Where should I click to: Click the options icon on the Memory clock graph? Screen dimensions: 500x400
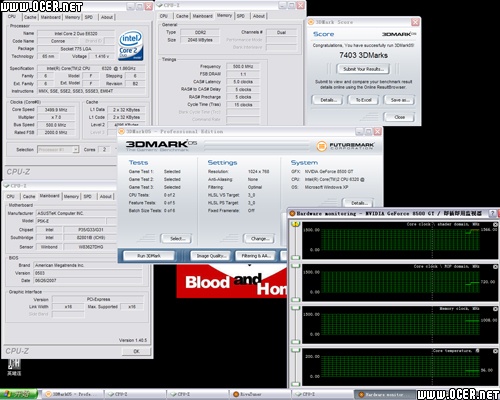(495, 309)
